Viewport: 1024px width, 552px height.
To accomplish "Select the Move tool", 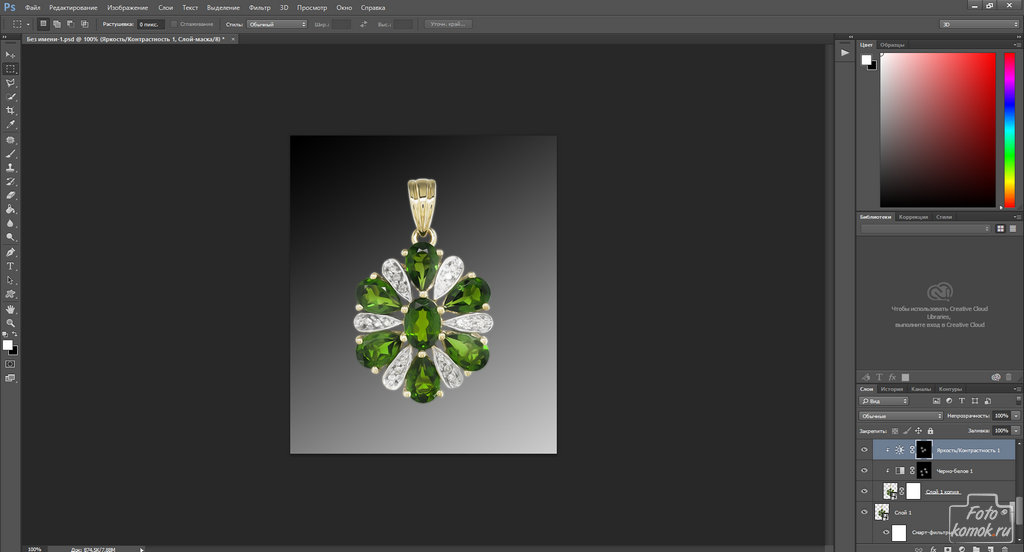I will click(x=10, y=54).
